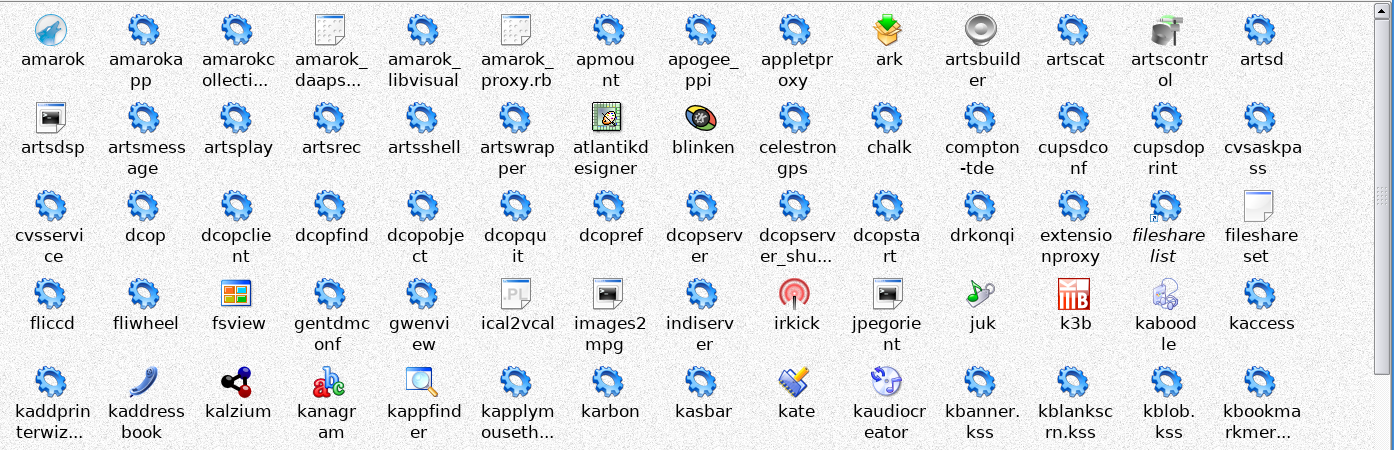Click the ical2vcal file icon
Image resolution: width=1394 pixels, height=450 pixels.
516,294
